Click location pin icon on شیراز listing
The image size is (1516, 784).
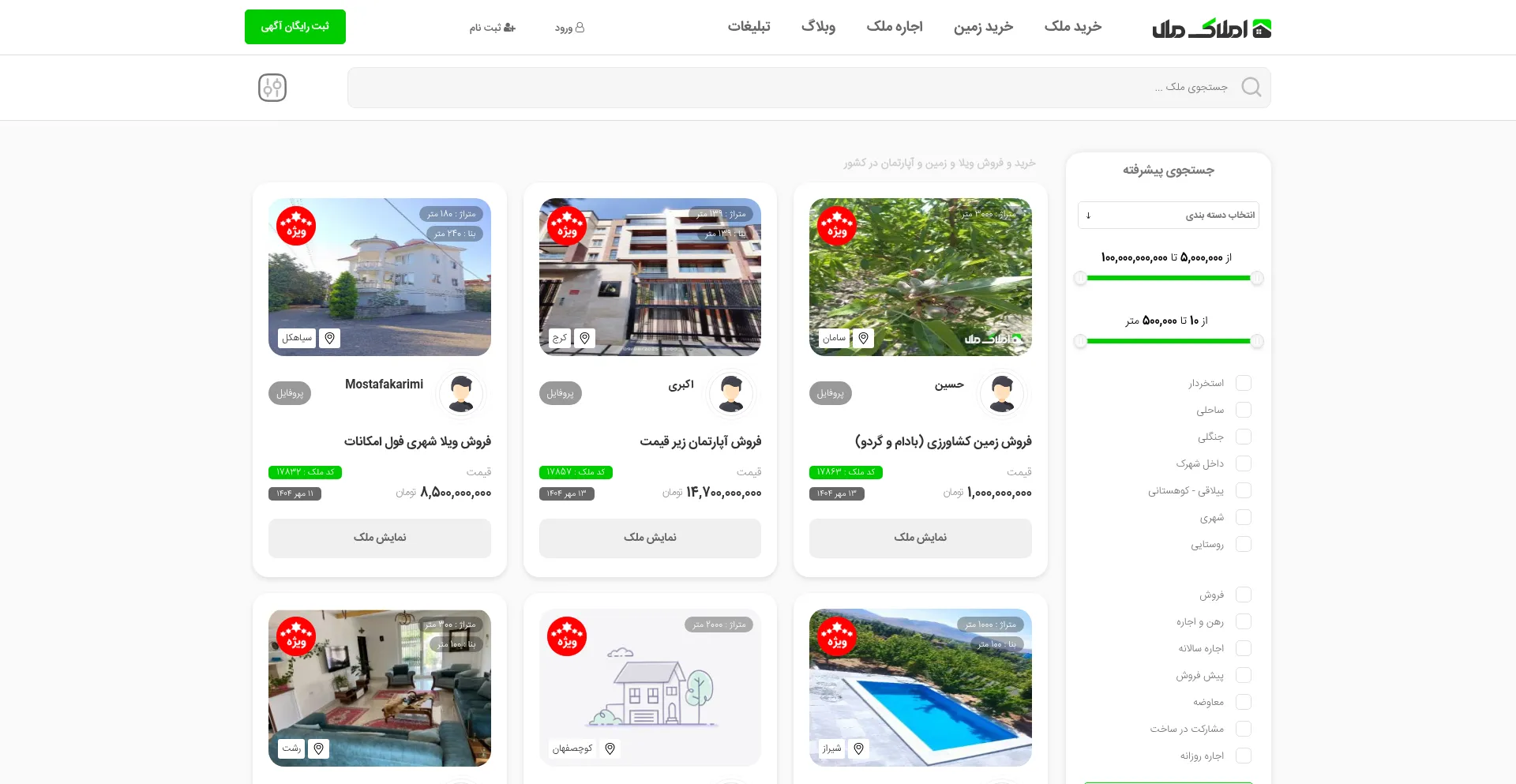pos(858,748)
